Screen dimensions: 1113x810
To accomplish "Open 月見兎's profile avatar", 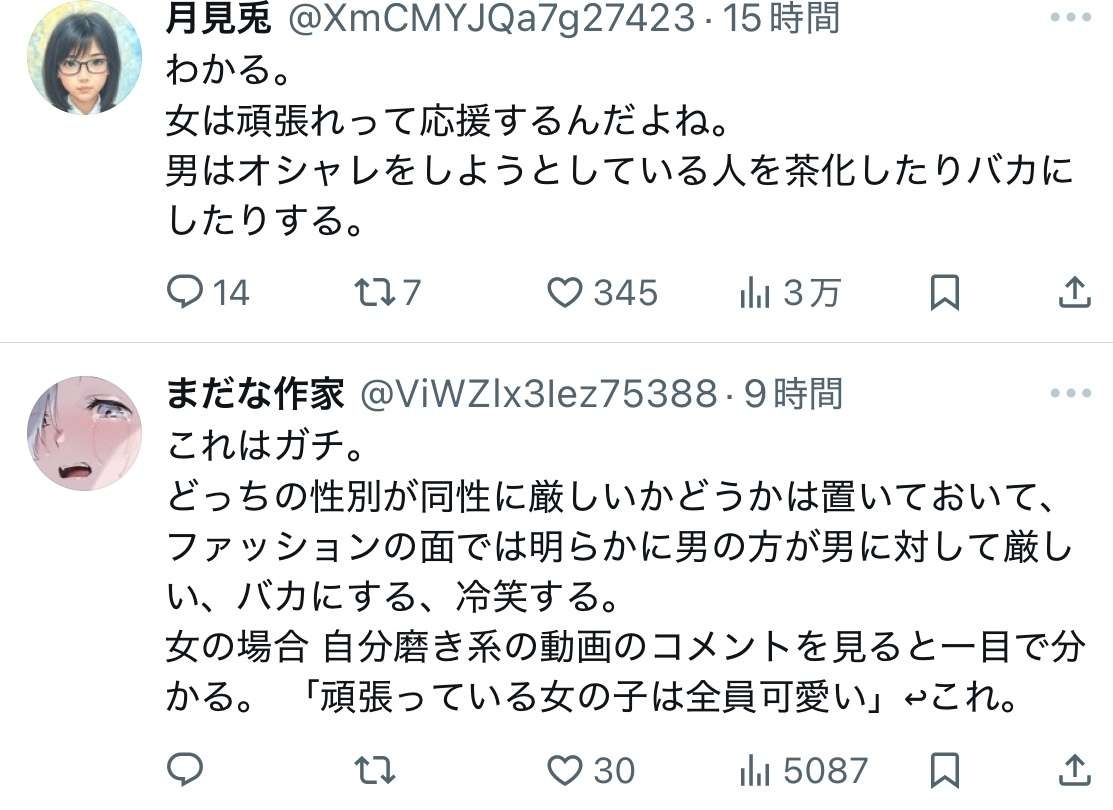I will (84, 57).
